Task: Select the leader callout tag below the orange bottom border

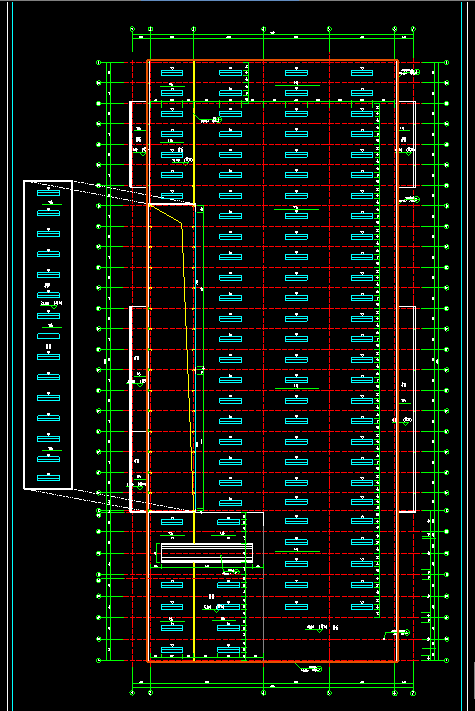Action: [x=309, y=668]
